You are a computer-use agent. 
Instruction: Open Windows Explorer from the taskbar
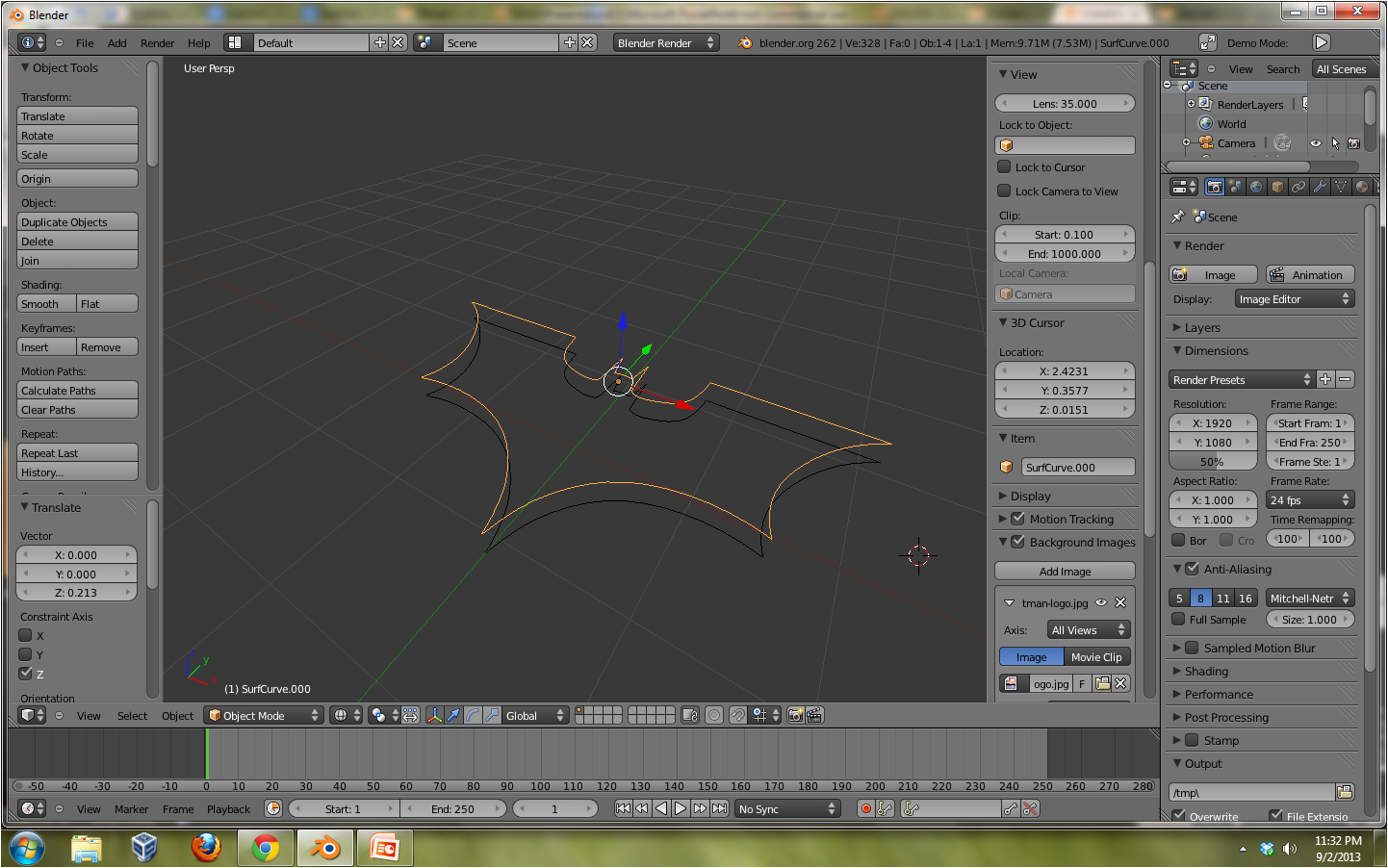pyautogui.click(x=87, y=848)
